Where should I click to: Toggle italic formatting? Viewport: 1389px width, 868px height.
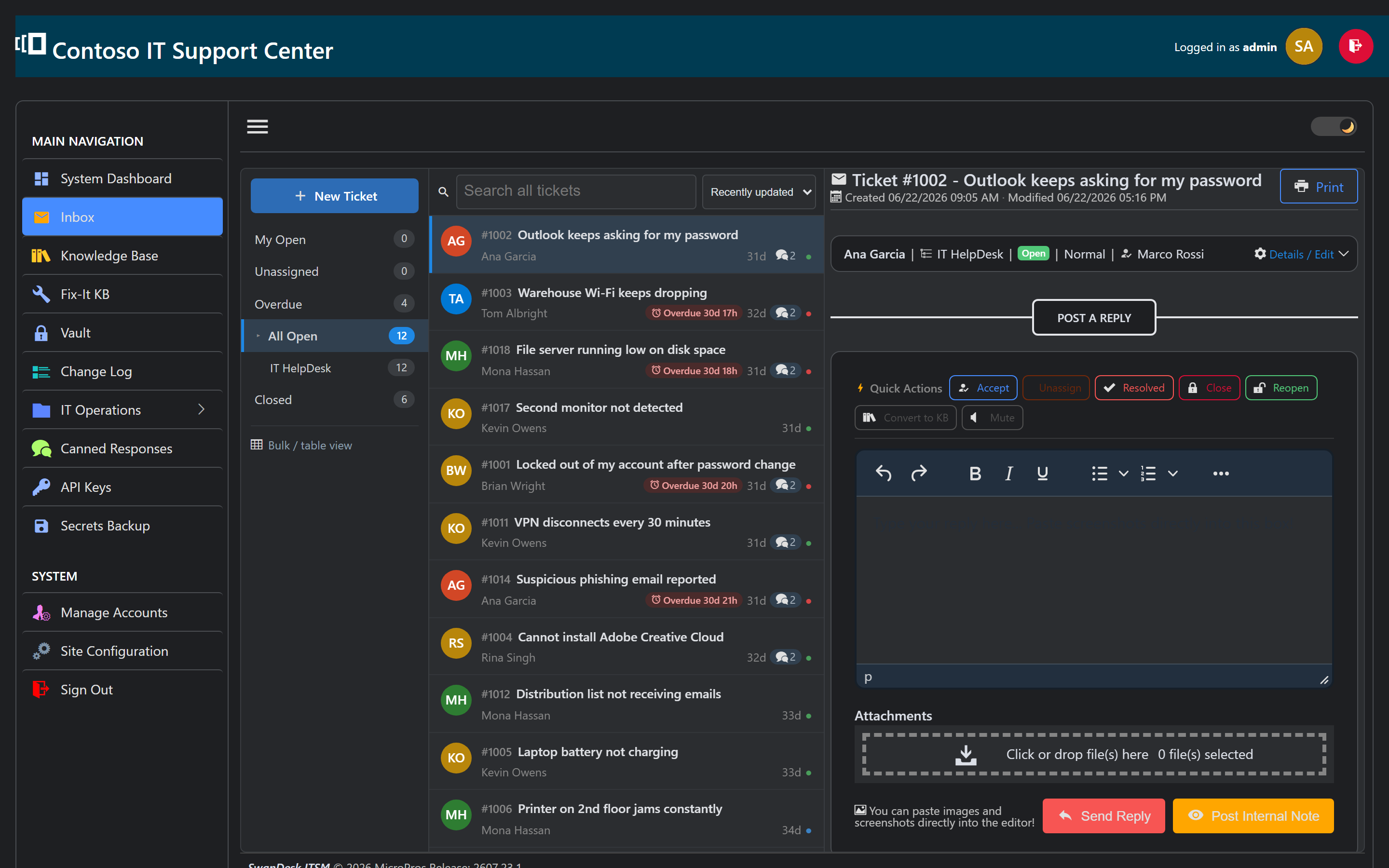1008,474
